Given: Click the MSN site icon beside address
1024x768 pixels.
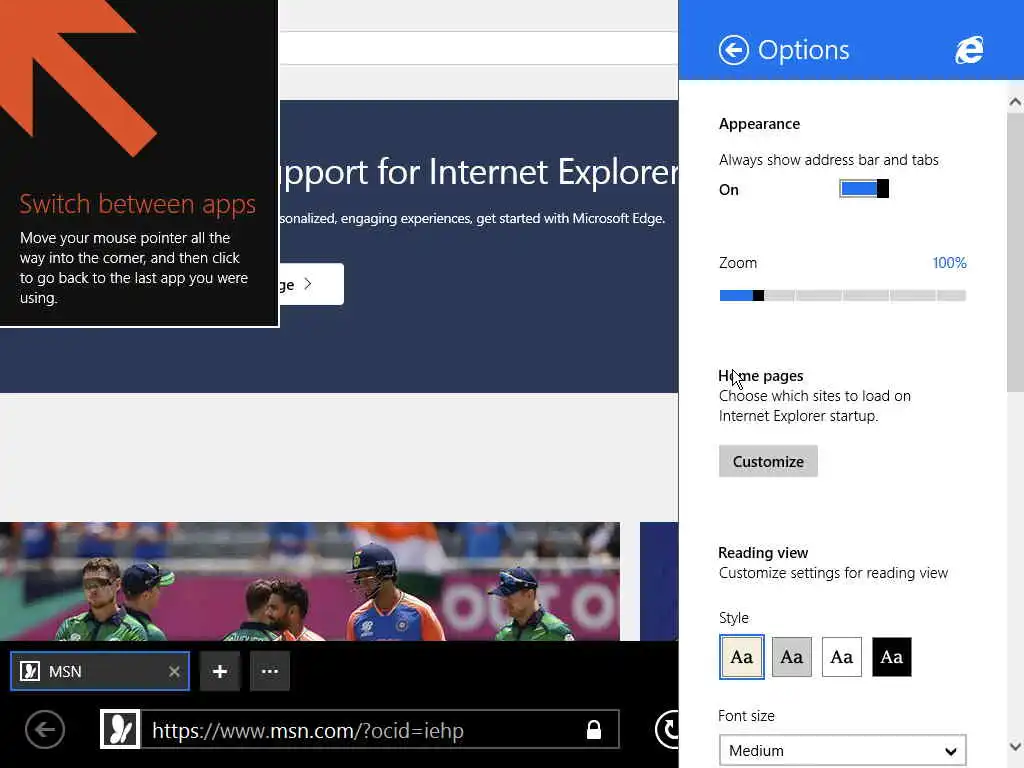Looking at the screenshot, I should pos(120,729).
